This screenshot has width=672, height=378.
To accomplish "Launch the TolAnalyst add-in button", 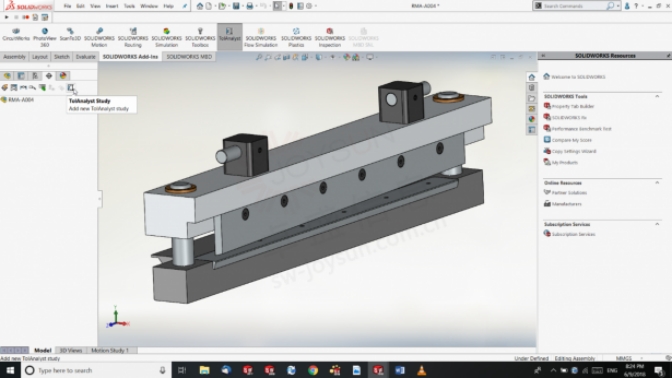I will (x=230, y=35).
